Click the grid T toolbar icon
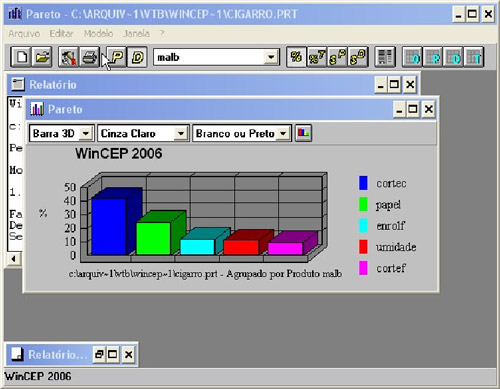This screenshot has height=389, width=500. 474,57
